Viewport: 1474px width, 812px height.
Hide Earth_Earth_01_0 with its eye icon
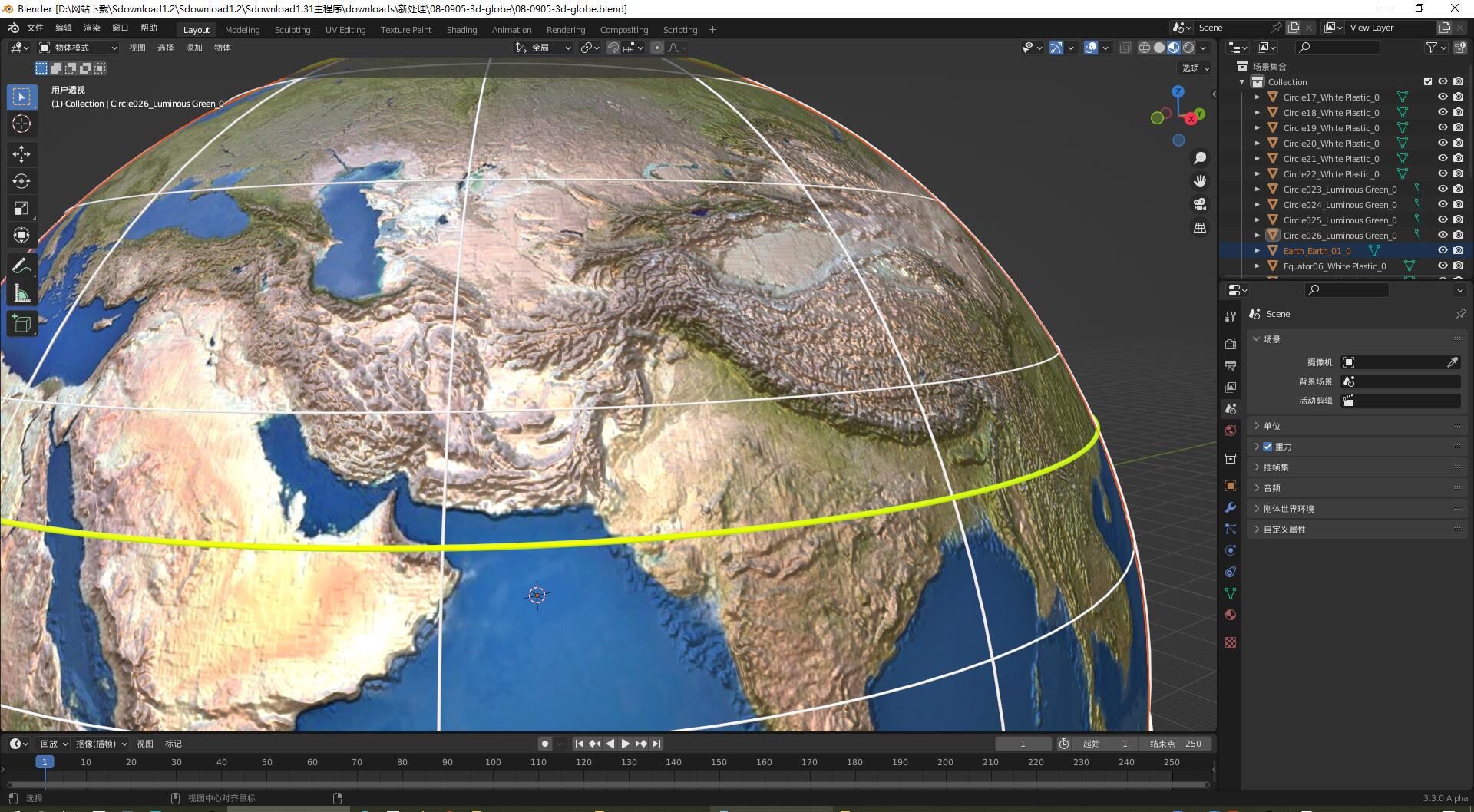[1443, 250]
